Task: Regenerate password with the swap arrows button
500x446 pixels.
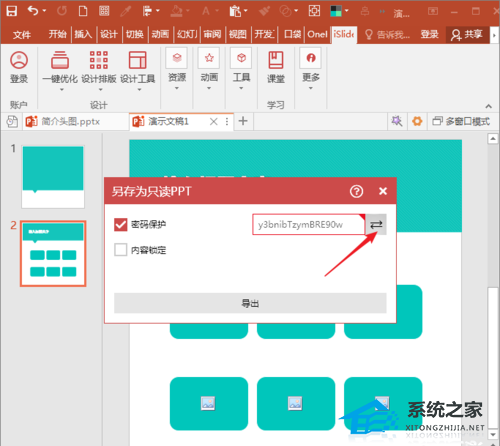Action: [376, 224]
